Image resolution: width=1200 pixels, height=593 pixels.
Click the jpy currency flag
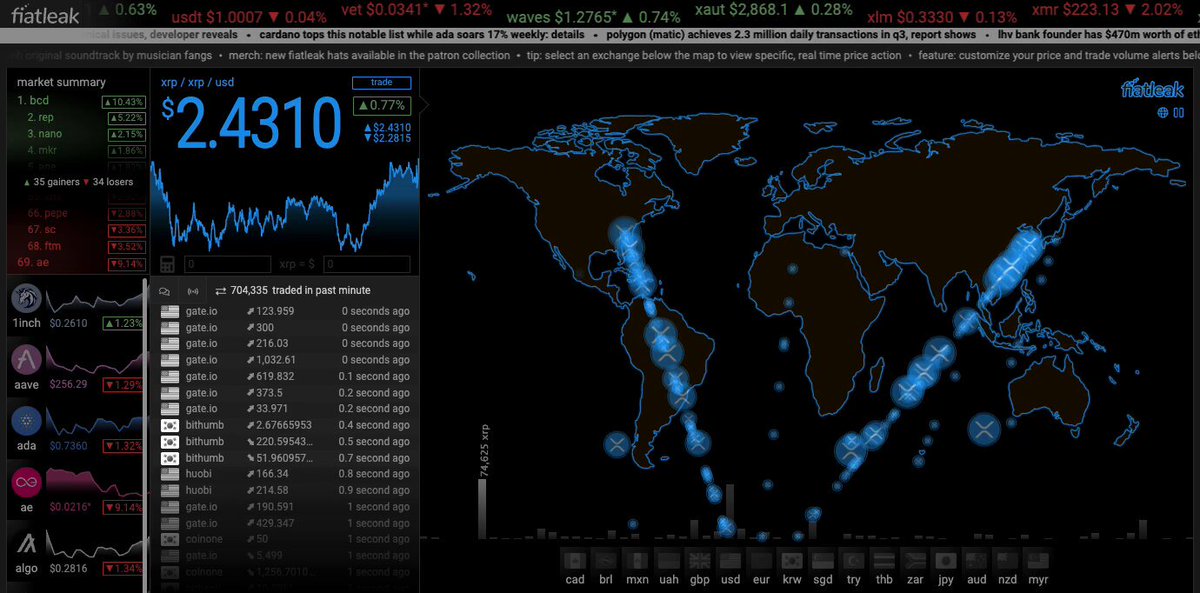point(946,559)
